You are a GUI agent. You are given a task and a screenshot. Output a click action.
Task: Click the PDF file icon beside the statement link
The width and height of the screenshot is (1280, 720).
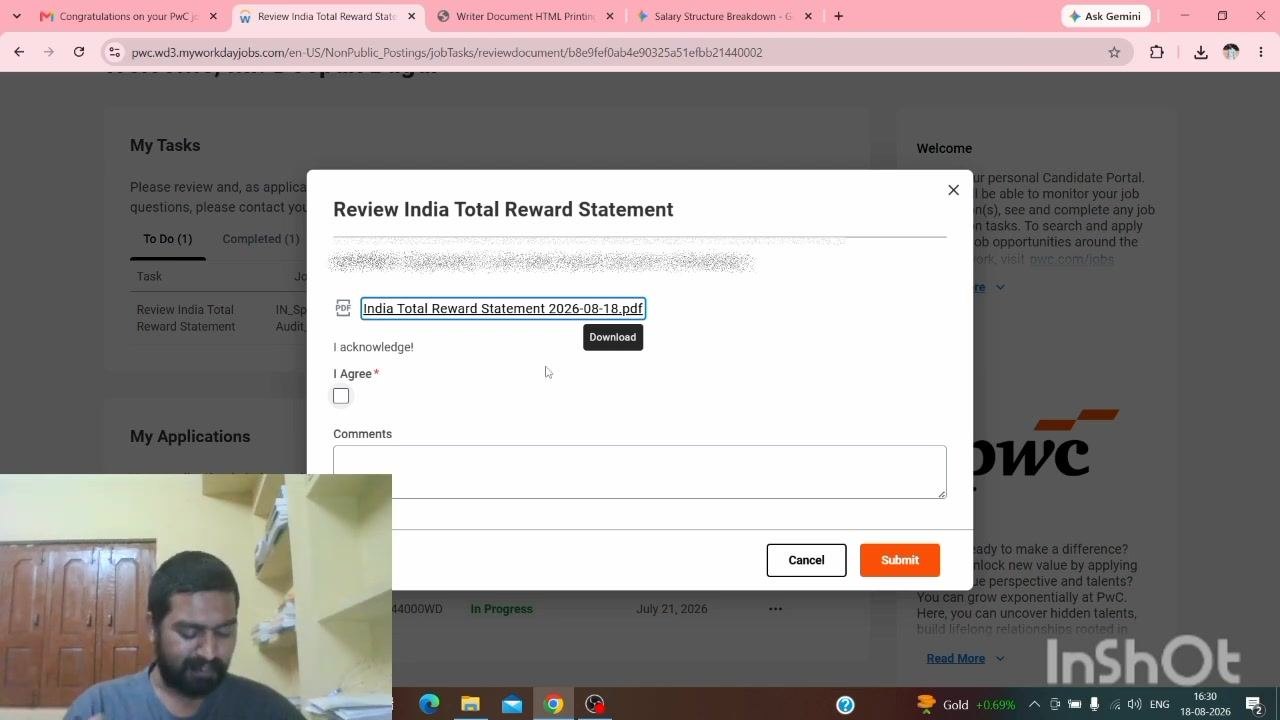(343, 308)
